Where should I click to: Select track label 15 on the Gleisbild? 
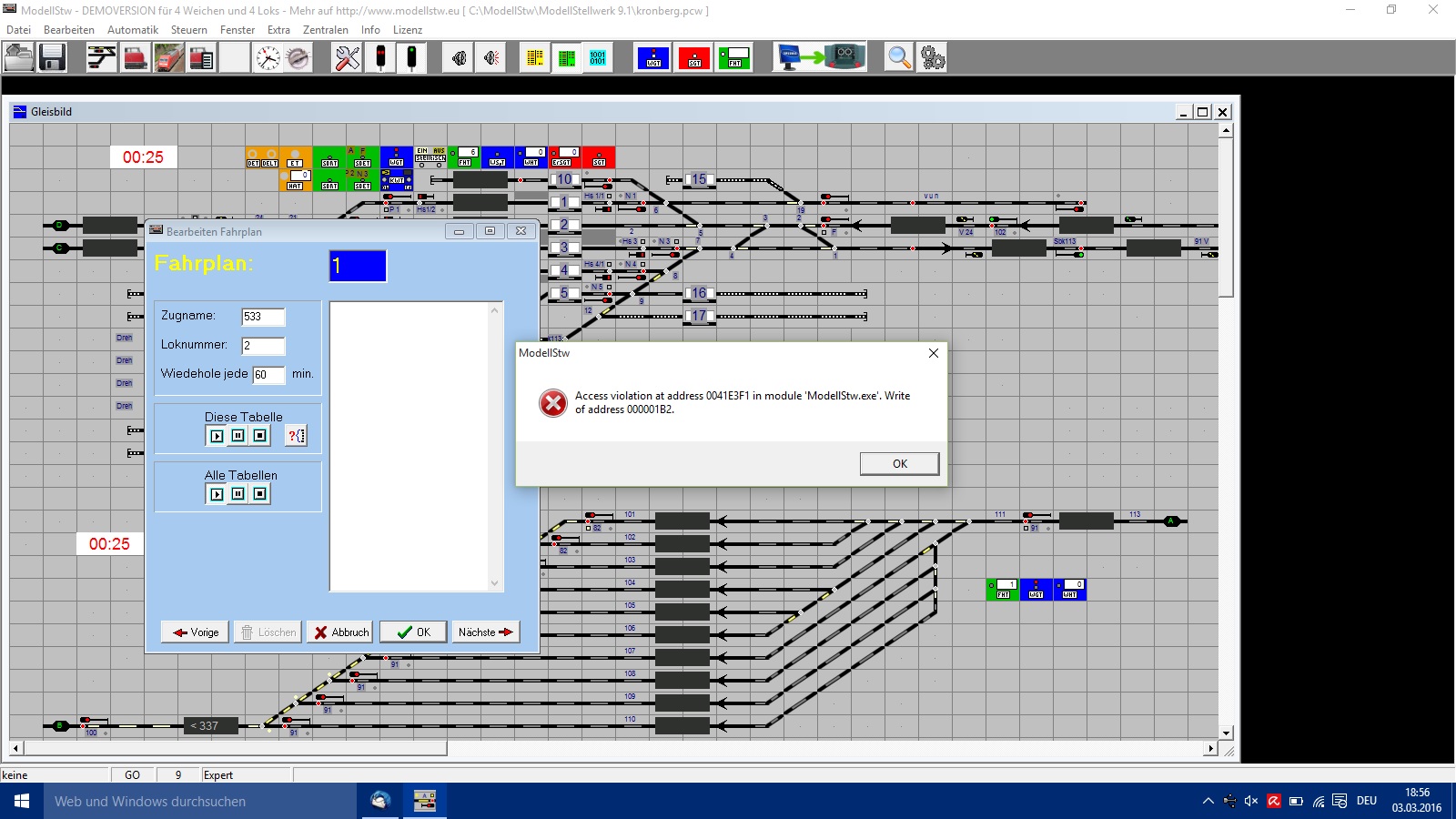click(699, 179)
